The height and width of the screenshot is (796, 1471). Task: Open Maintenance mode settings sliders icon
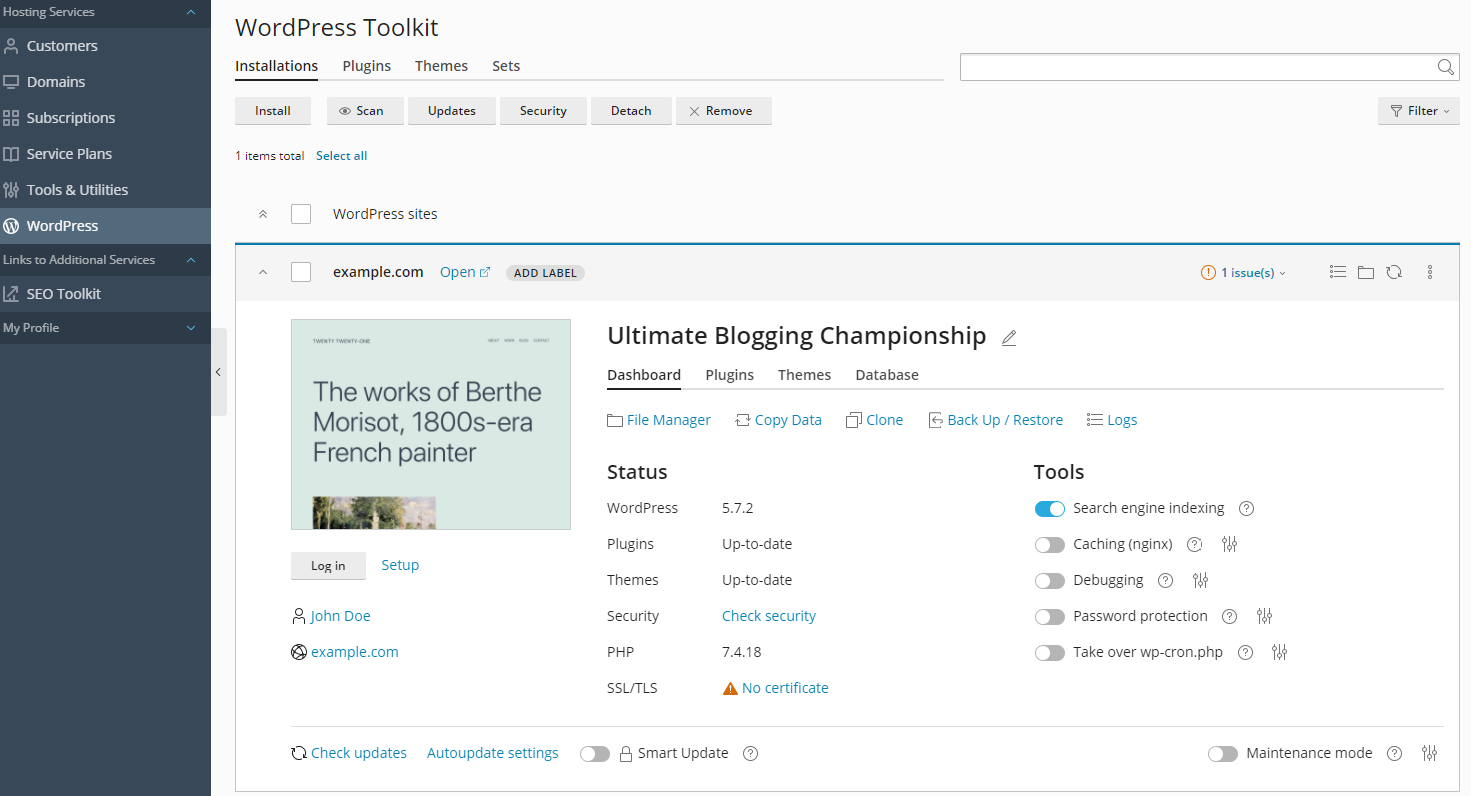1430,753
